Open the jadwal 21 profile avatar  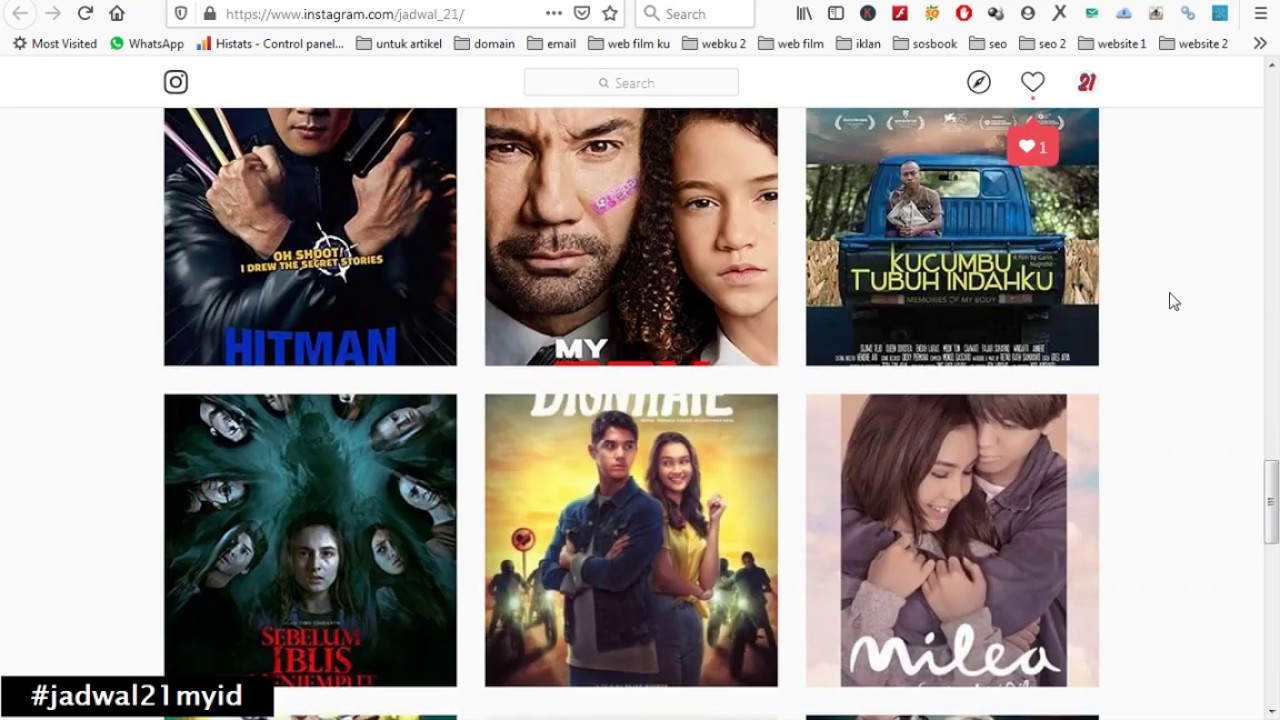click(1087, 82)
